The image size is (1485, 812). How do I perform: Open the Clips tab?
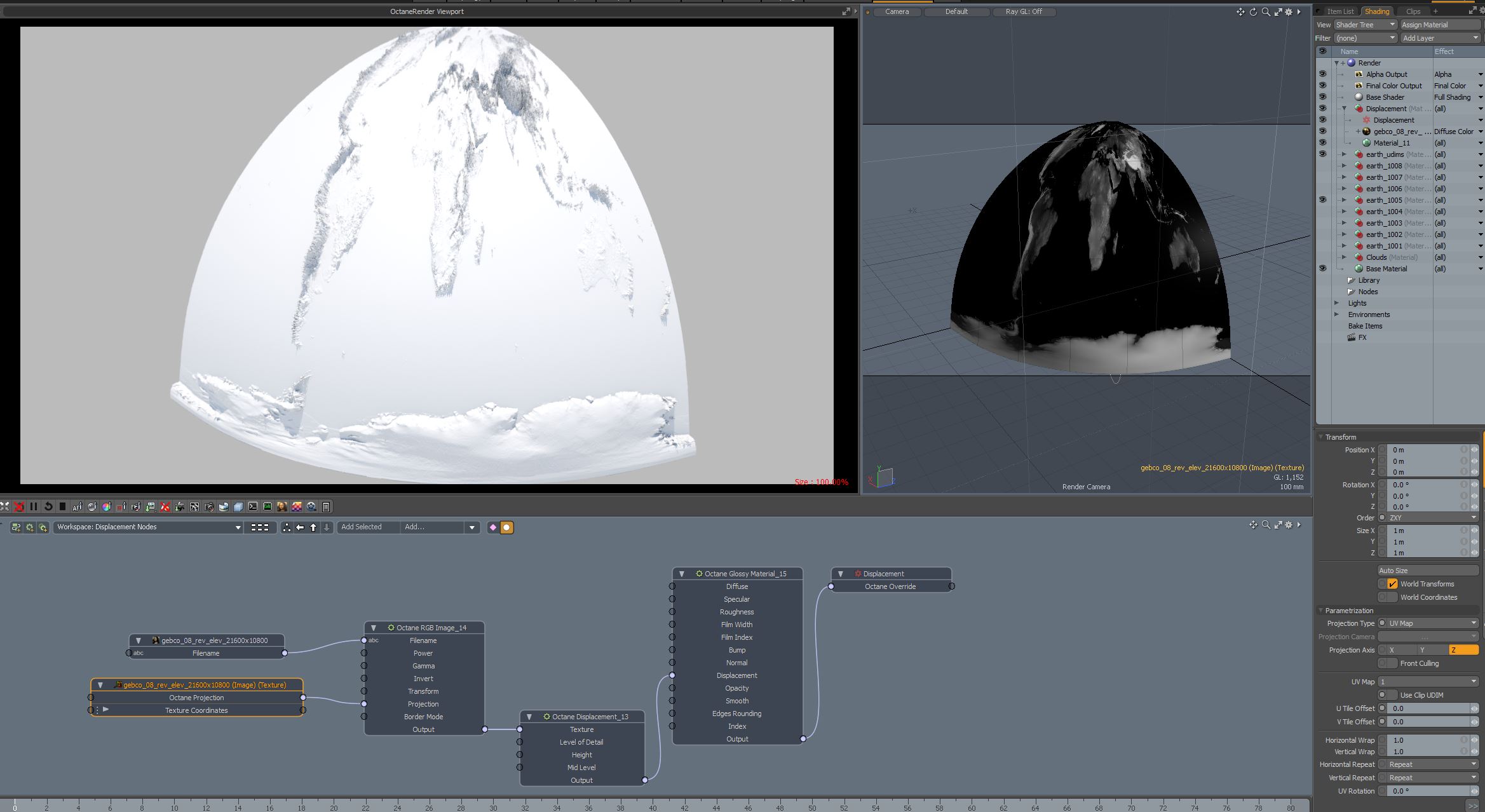tap(1413, 11)
